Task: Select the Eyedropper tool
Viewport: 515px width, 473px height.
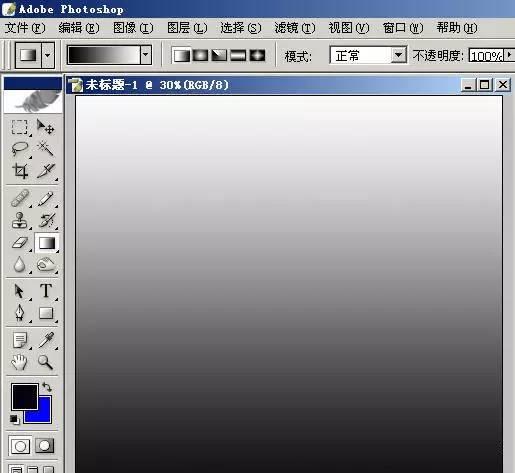Action: [x=46, y=340]
